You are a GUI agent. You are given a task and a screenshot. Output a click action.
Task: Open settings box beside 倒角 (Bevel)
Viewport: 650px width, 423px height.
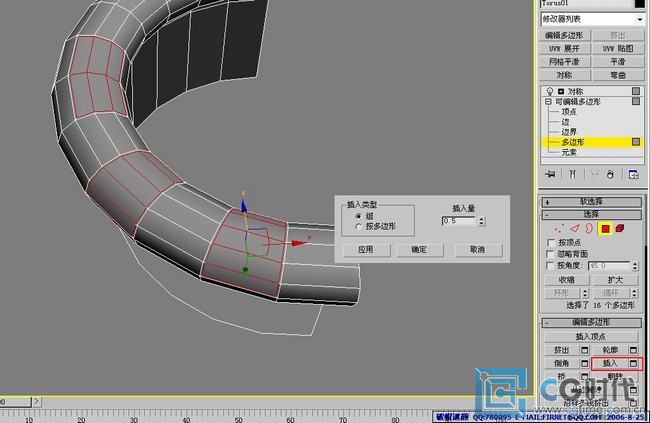pyautogui.click(x=585, y=363)
